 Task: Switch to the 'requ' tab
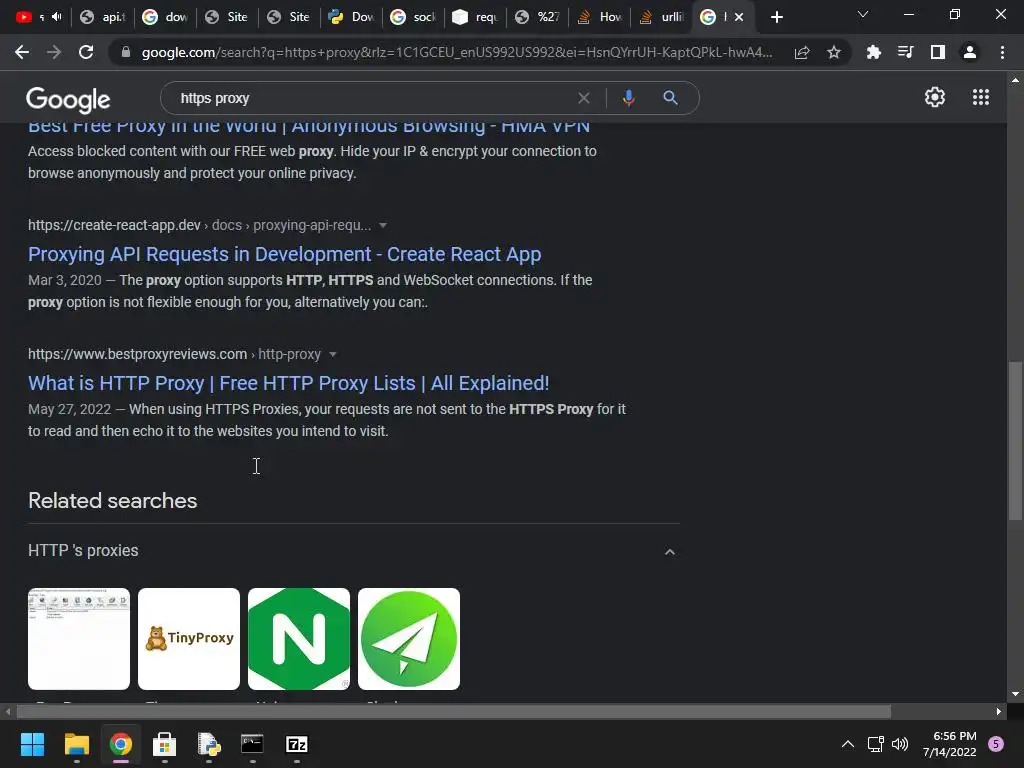pyautogui.click(x=476, y=17)
